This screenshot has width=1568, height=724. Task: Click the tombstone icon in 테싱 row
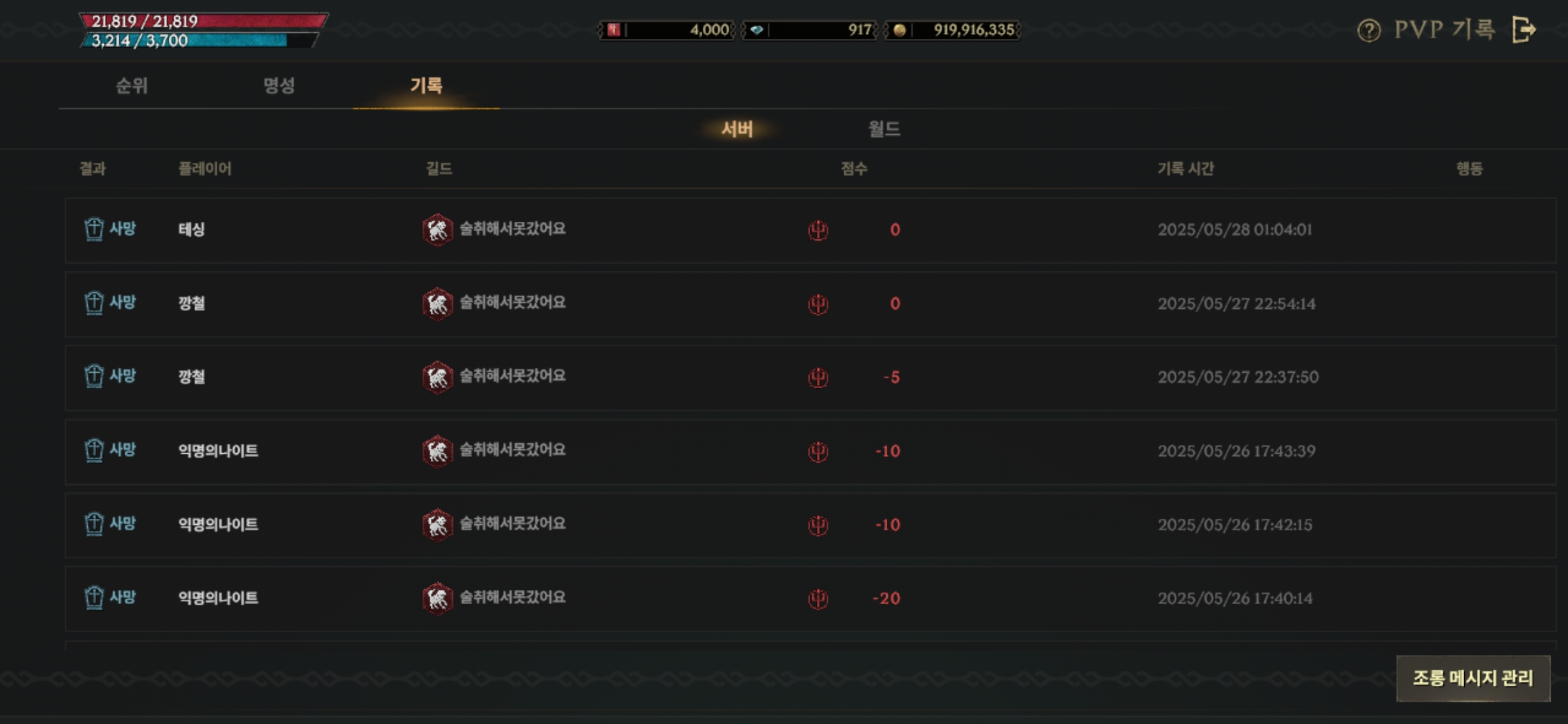click(x=94, y=229)
